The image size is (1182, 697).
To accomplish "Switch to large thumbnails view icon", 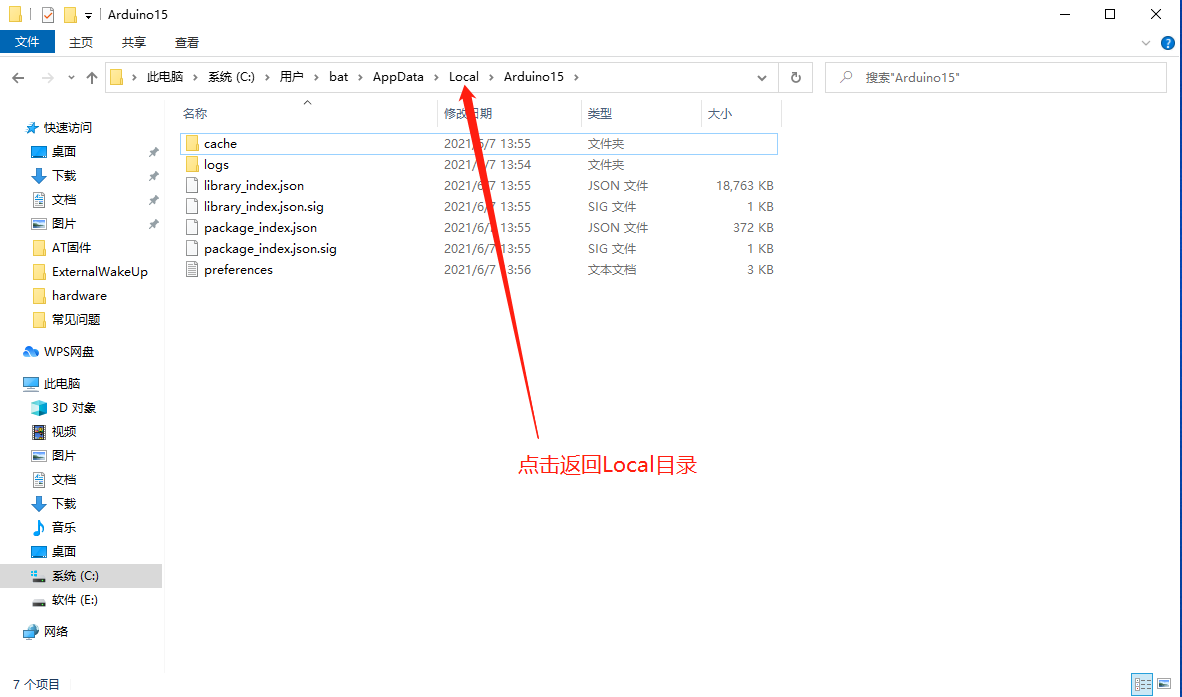I will tap(1165, 684).
